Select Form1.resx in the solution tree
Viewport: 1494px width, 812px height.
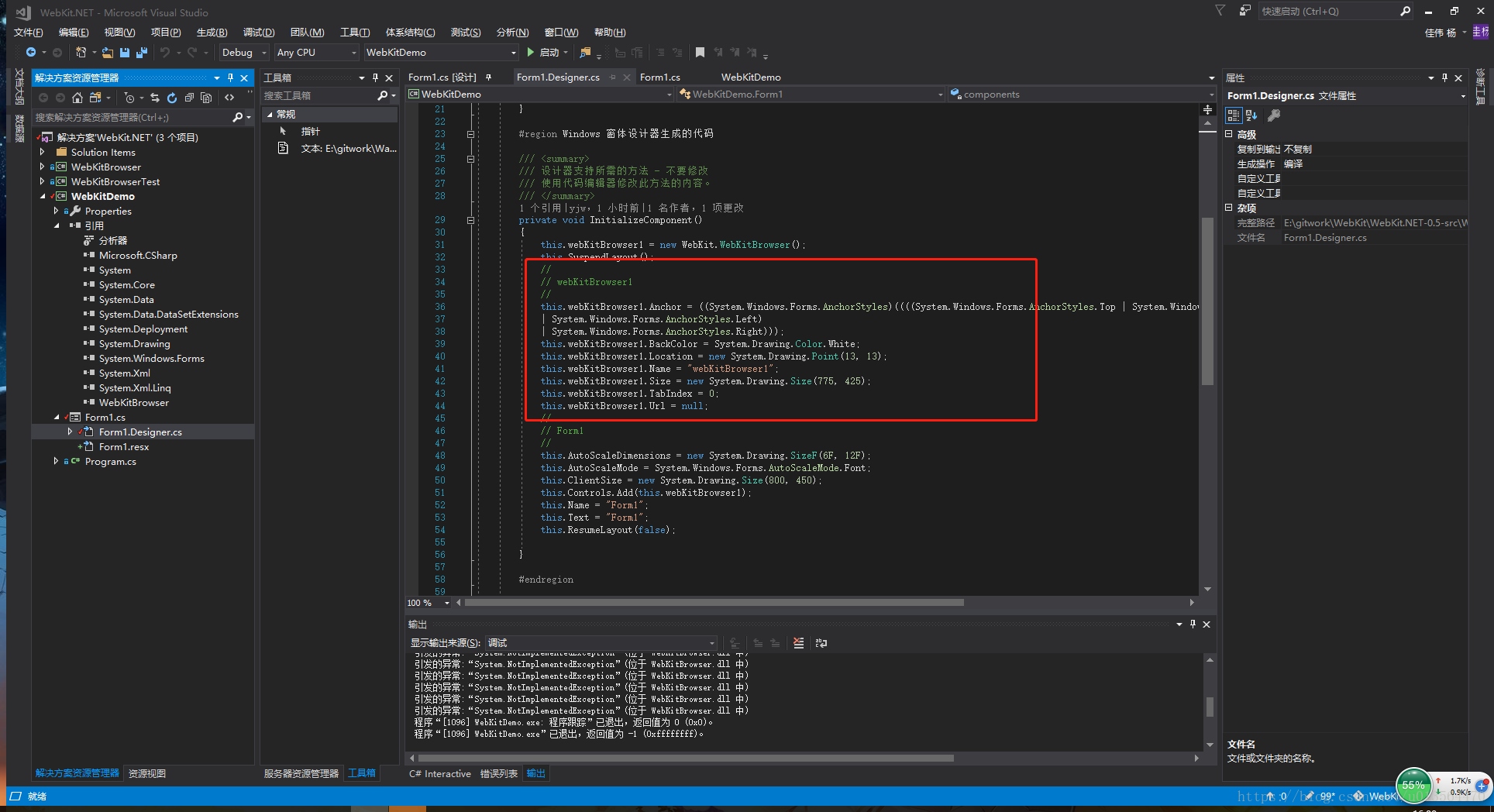(124, 447)
